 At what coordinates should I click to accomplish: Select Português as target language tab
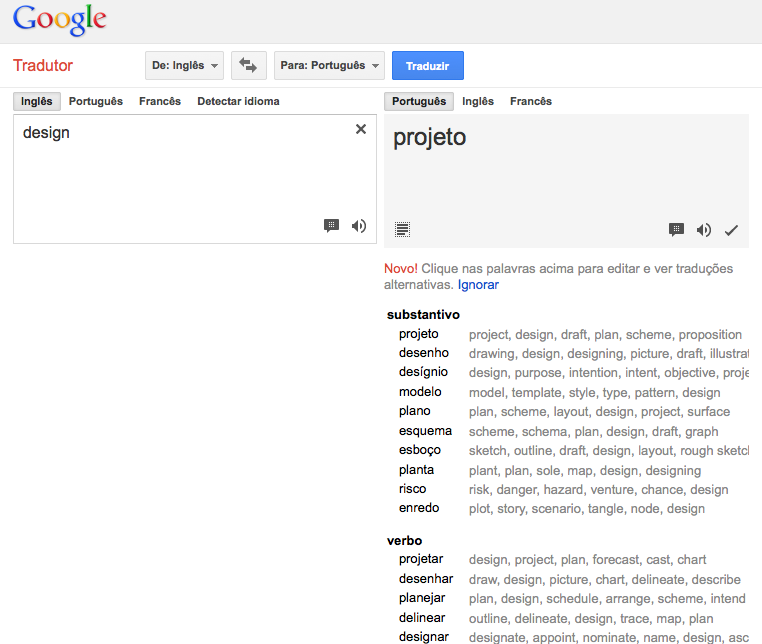point(419,101)
